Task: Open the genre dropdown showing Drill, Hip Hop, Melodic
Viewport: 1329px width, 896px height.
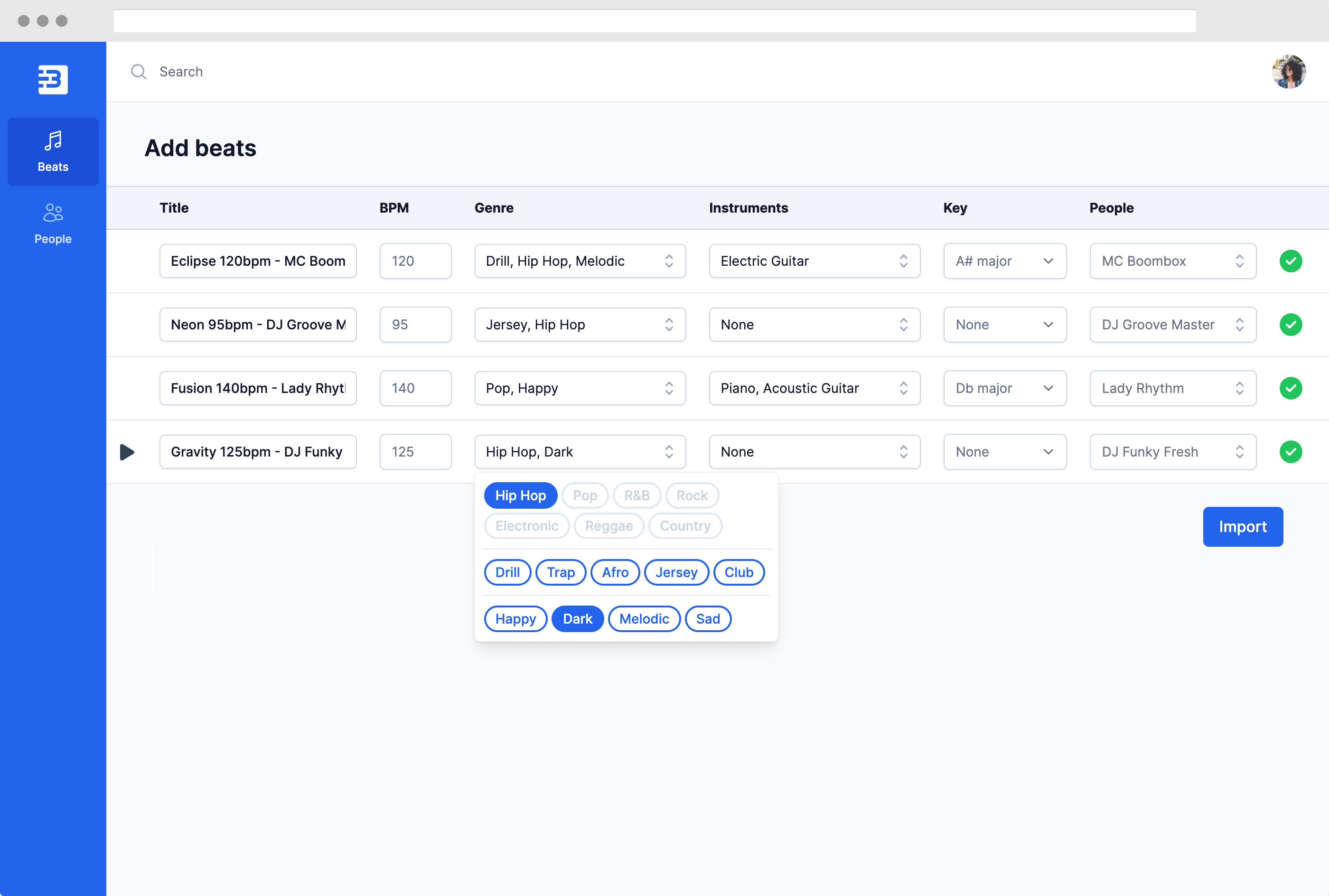Action: 580,261
